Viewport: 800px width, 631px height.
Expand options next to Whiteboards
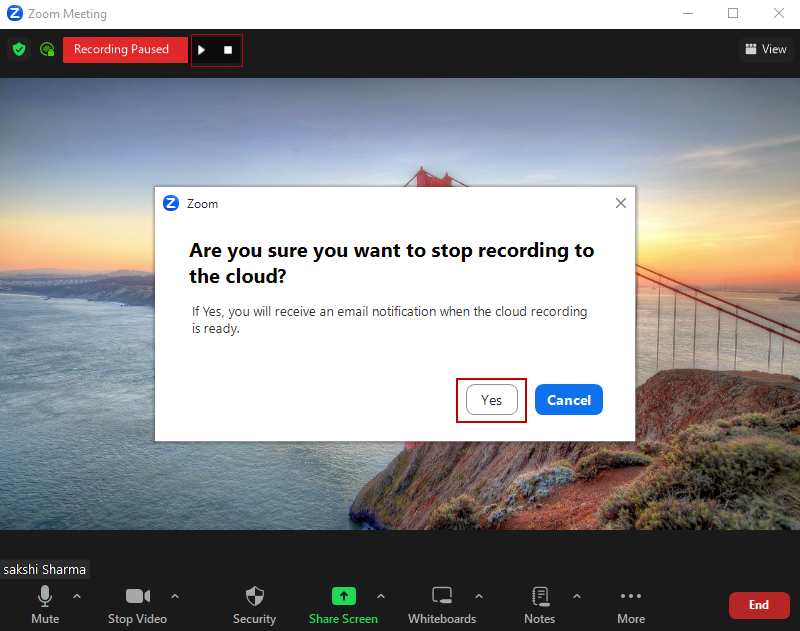[x=479, y=596]
